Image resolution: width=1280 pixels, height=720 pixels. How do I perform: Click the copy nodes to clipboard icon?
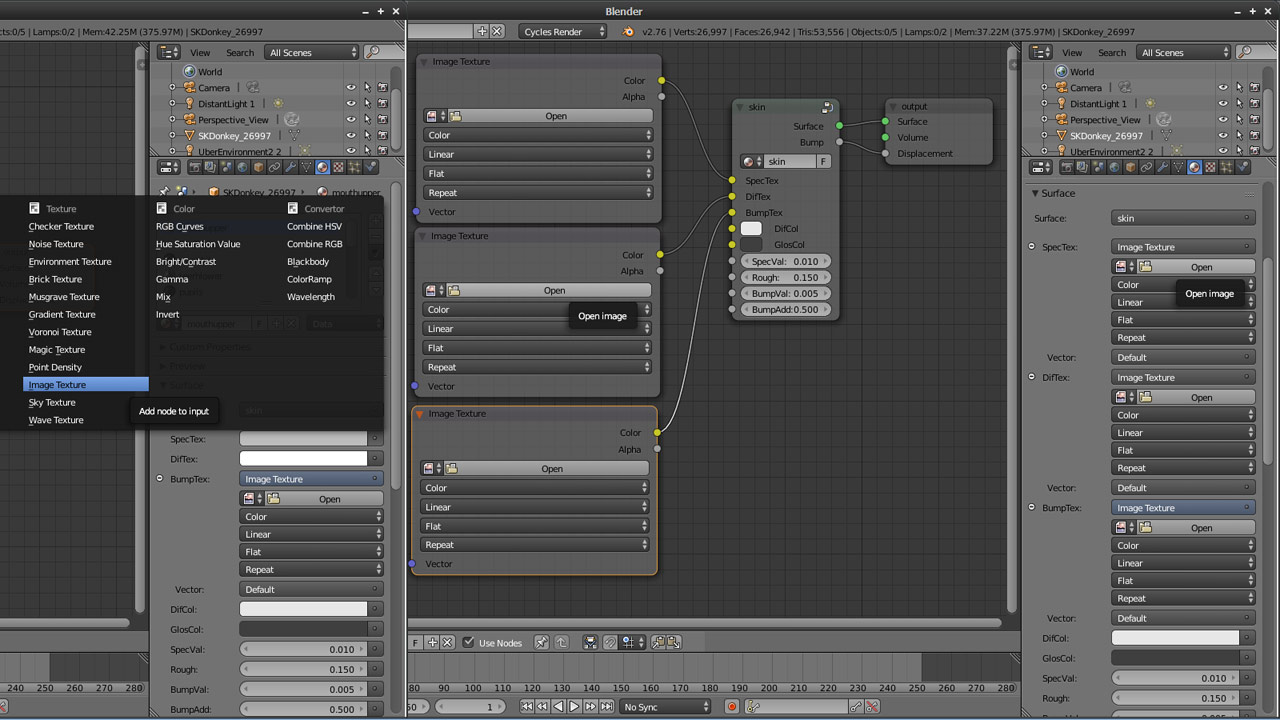(x=660, y=643)
